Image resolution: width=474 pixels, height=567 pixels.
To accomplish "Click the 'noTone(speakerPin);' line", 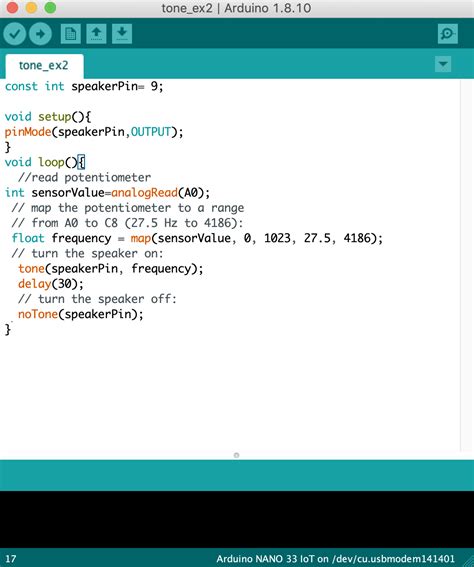I will coord(81,314).
